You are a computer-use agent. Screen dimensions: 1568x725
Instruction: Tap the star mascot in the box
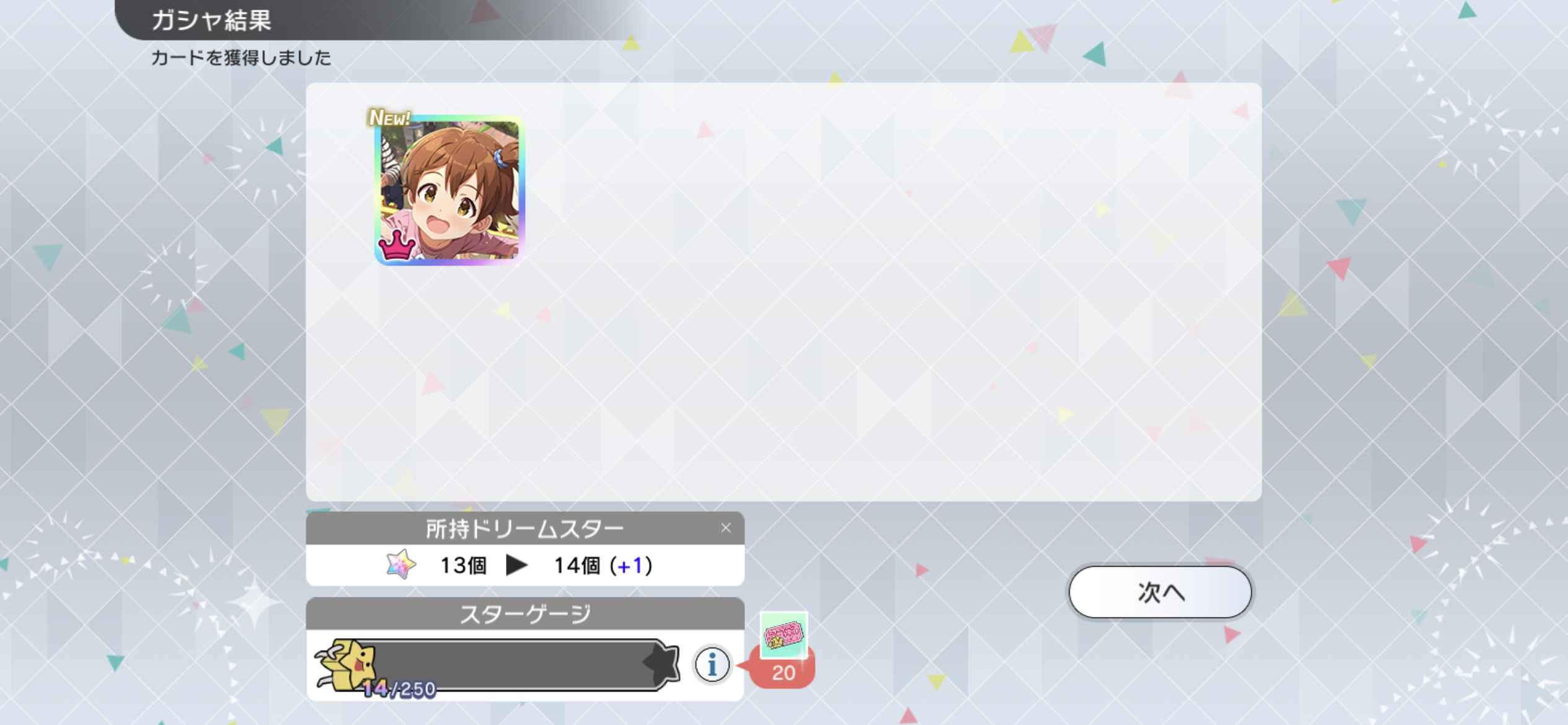click(347, 665)
